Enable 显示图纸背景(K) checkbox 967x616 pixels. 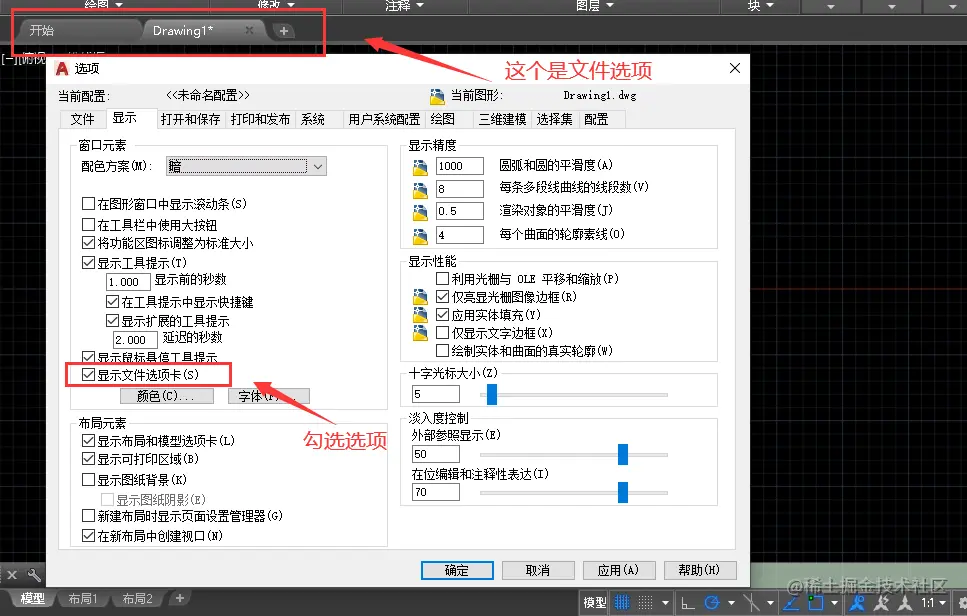pos(88,479)
